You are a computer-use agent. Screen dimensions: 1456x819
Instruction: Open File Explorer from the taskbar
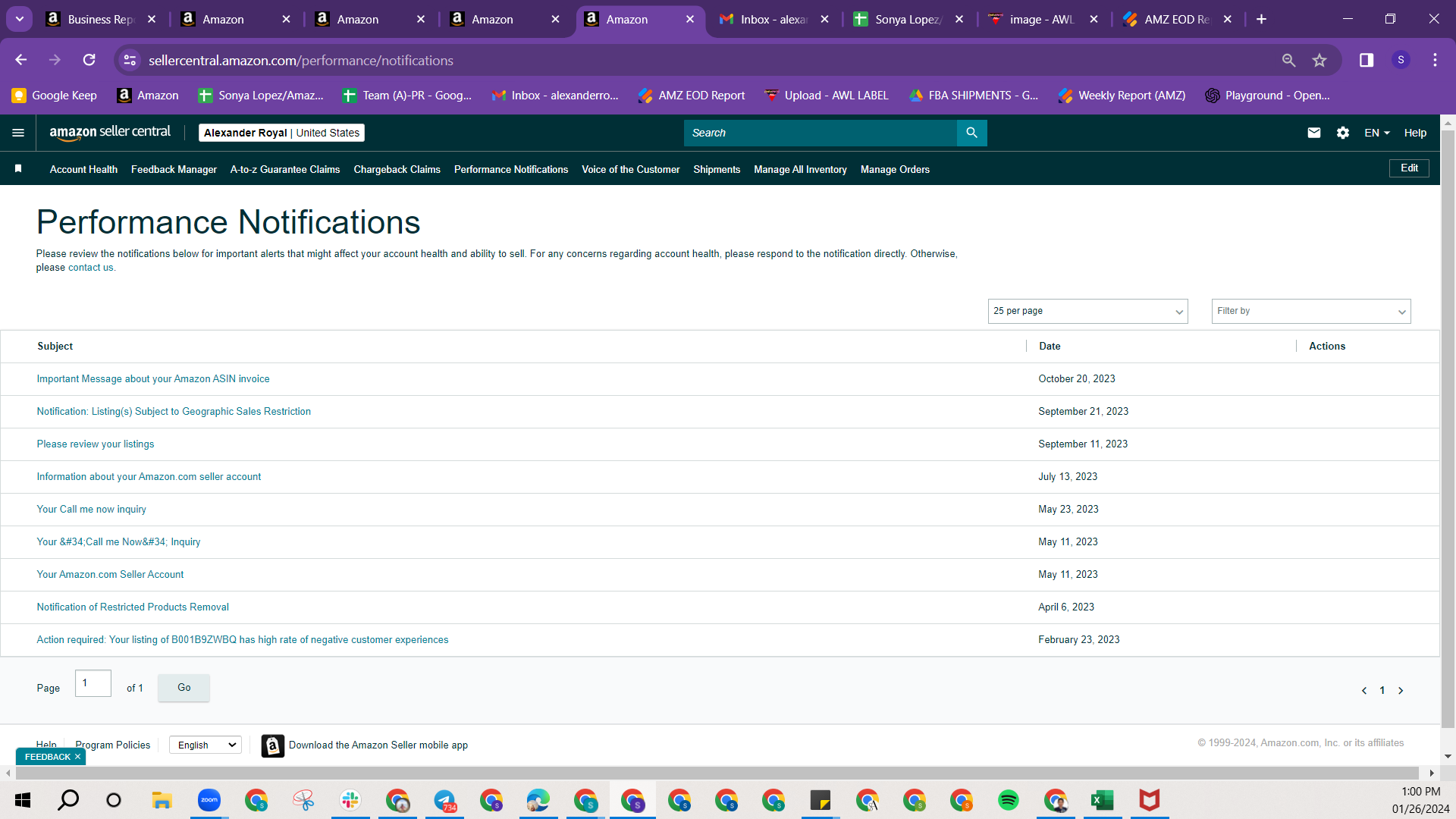click(162, 800)
